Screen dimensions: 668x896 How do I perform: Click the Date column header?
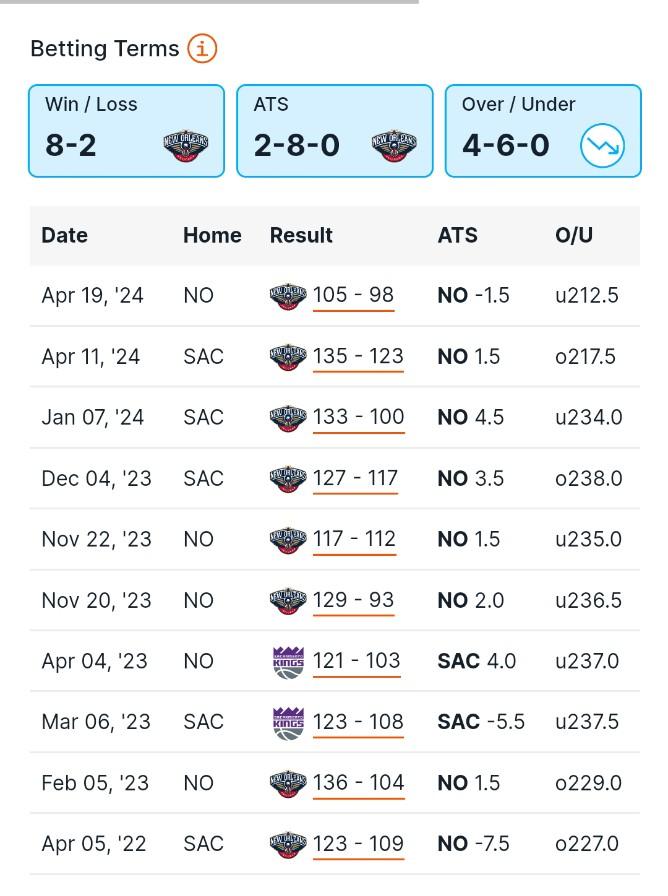65,235
